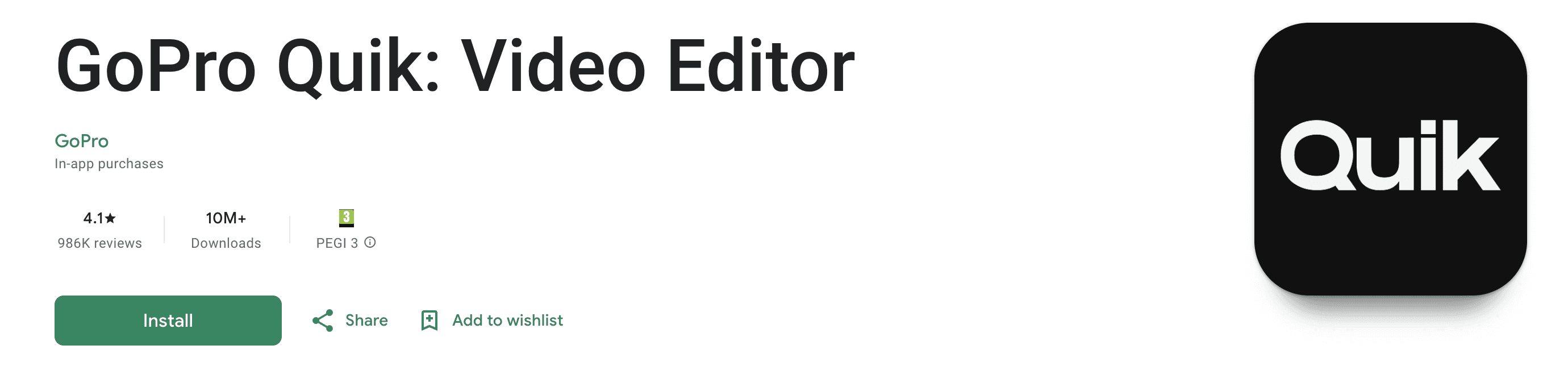Click the Share arrow icon
The width and height of the screenshot is (1568, 391).
click(323, 321)
